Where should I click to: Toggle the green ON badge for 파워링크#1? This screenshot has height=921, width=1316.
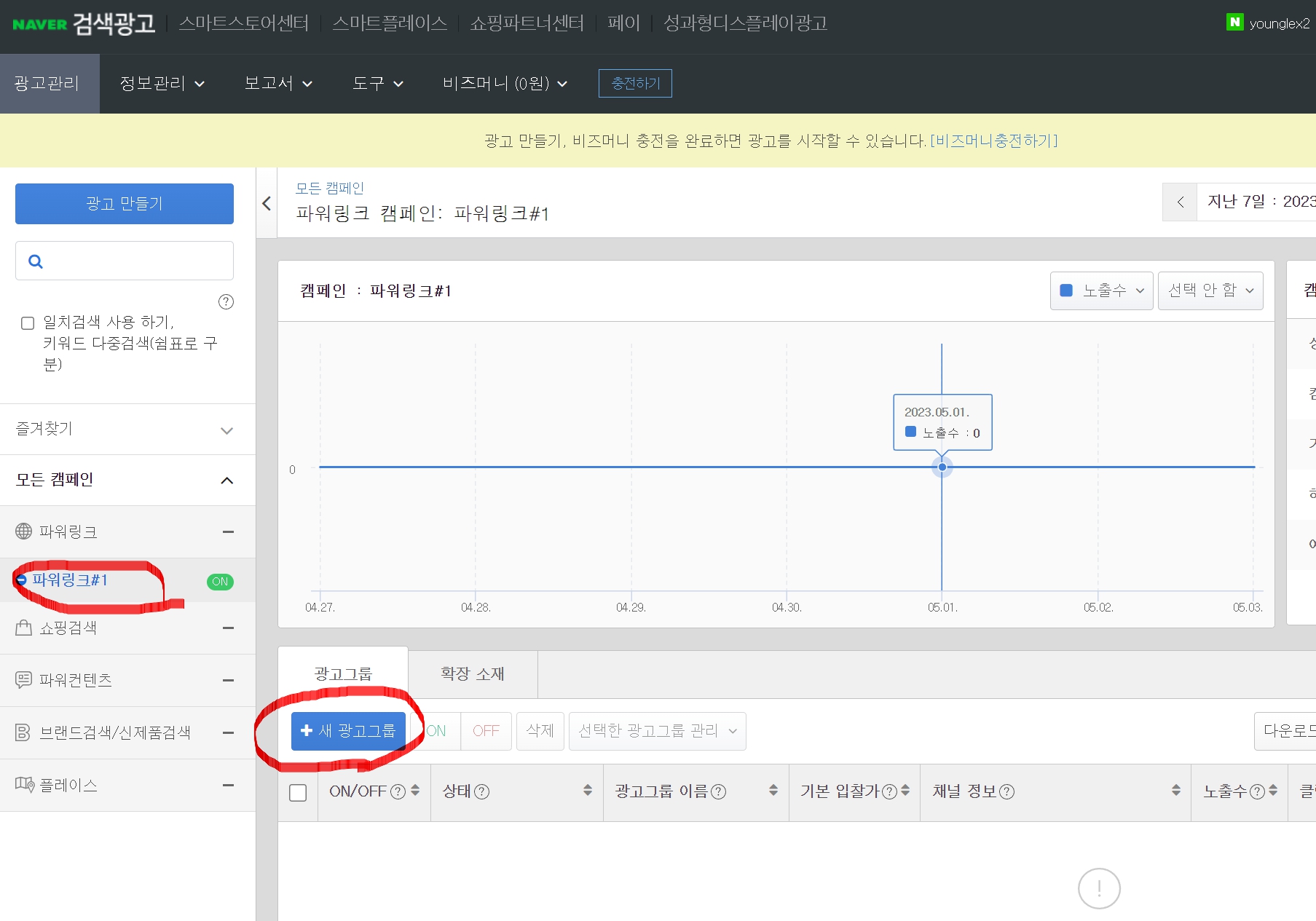click(x=220, y=582)
